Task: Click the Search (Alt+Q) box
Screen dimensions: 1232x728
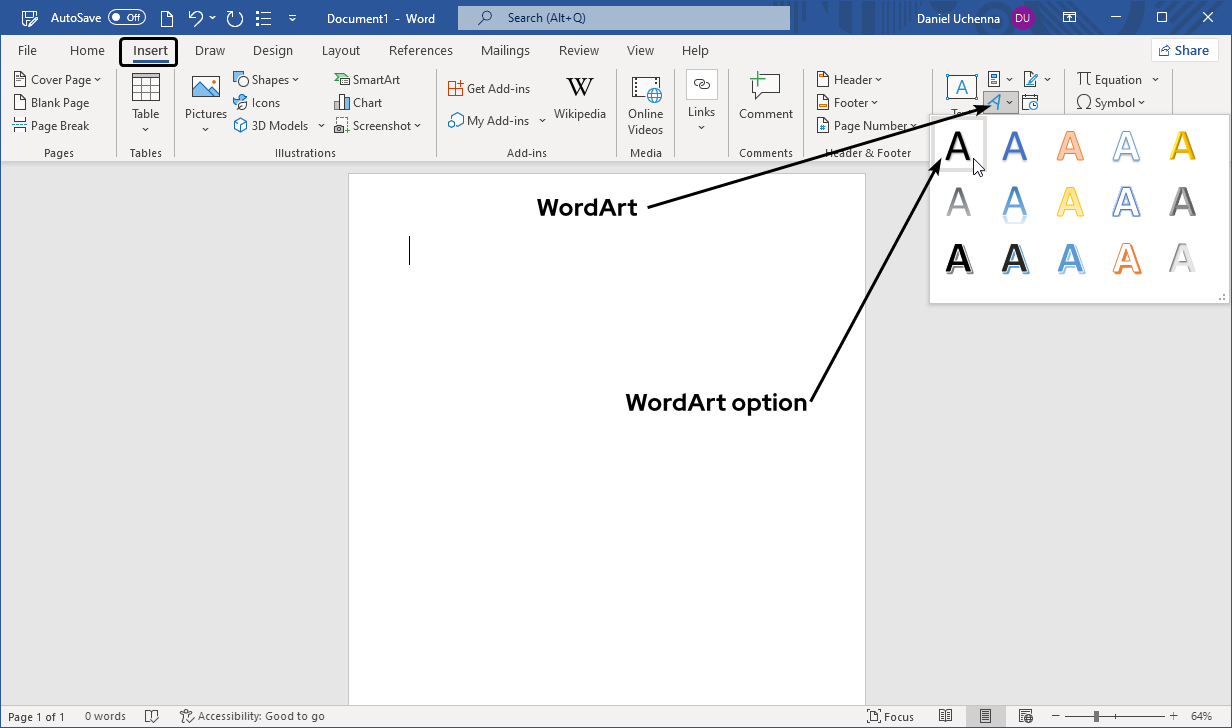Action: pyautogui.click(x=624, y=18)
